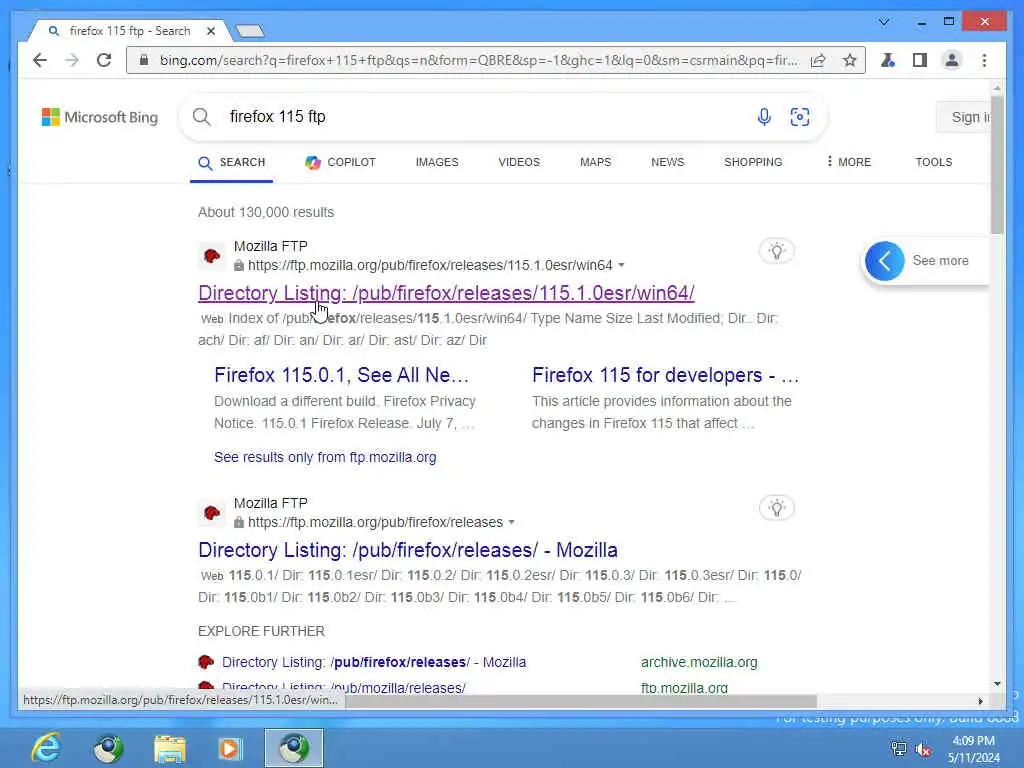Open explore further link '/pub/firefox/releases/ - Mozilla'
1024x768 pixels.
click(x=374, y=662)
